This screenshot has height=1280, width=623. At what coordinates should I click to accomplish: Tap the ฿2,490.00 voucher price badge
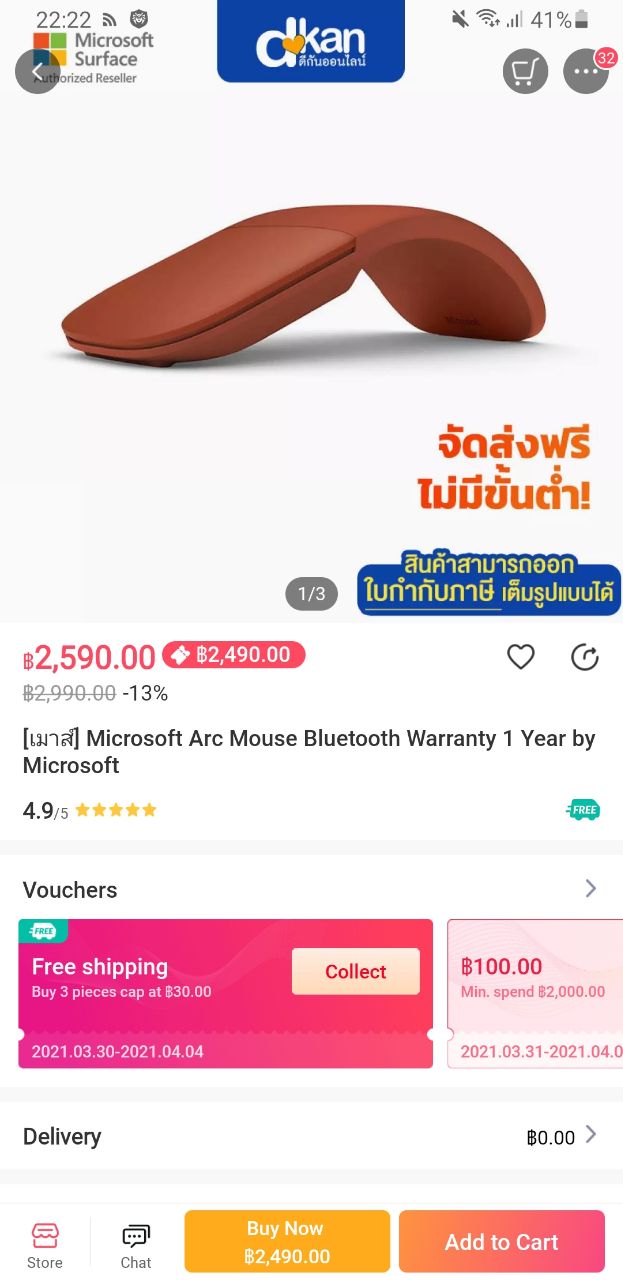[x=233, y=655]
